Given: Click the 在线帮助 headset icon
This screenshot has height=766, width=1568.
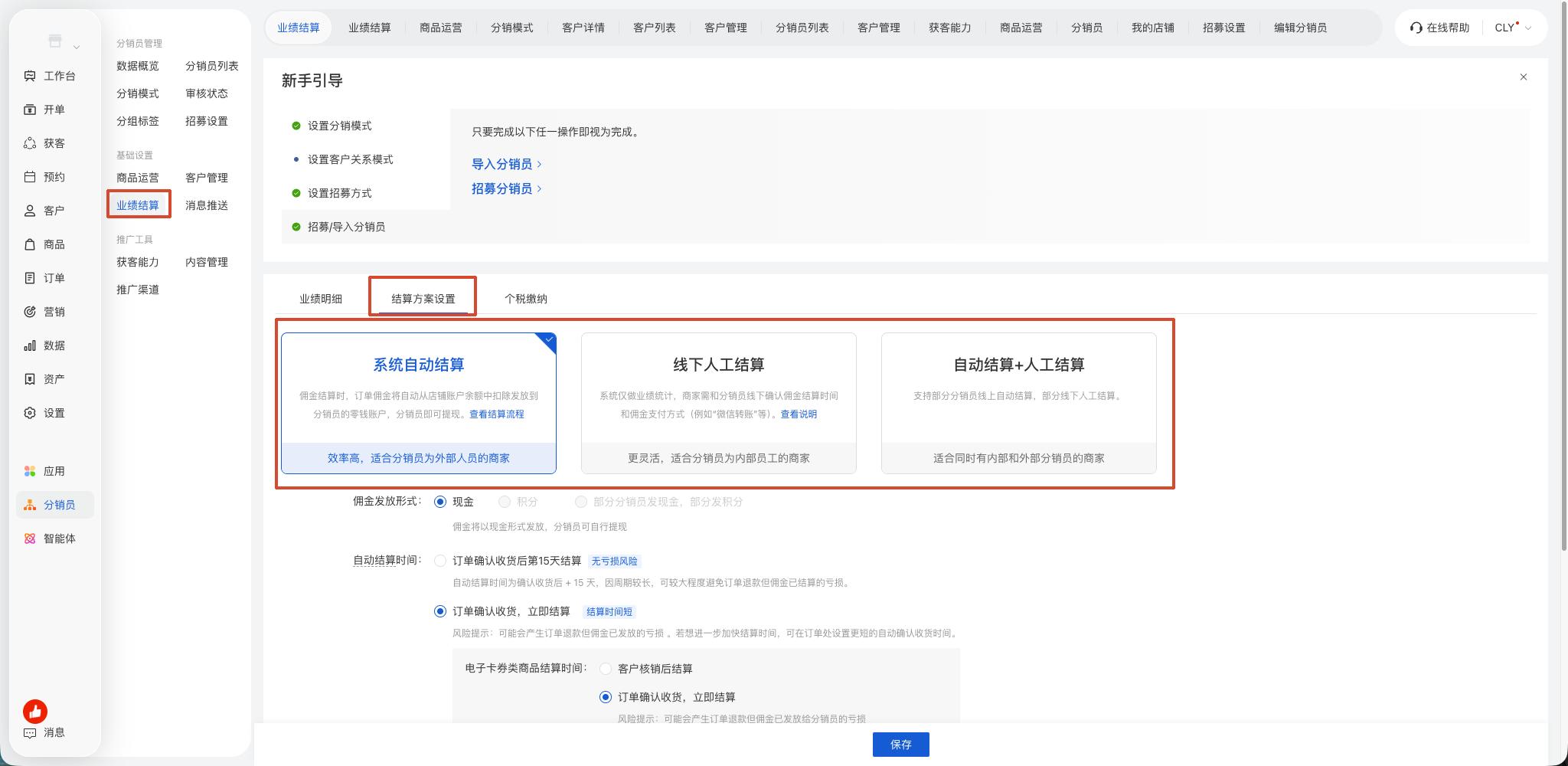Looking at the screenshot, I should click(1416, 28).
